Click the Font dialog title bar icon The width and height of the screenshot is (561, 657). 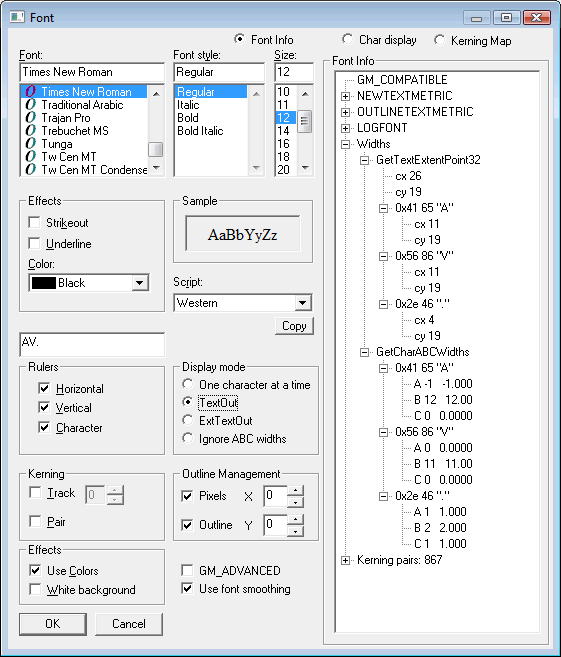click(x=17, y=17)
